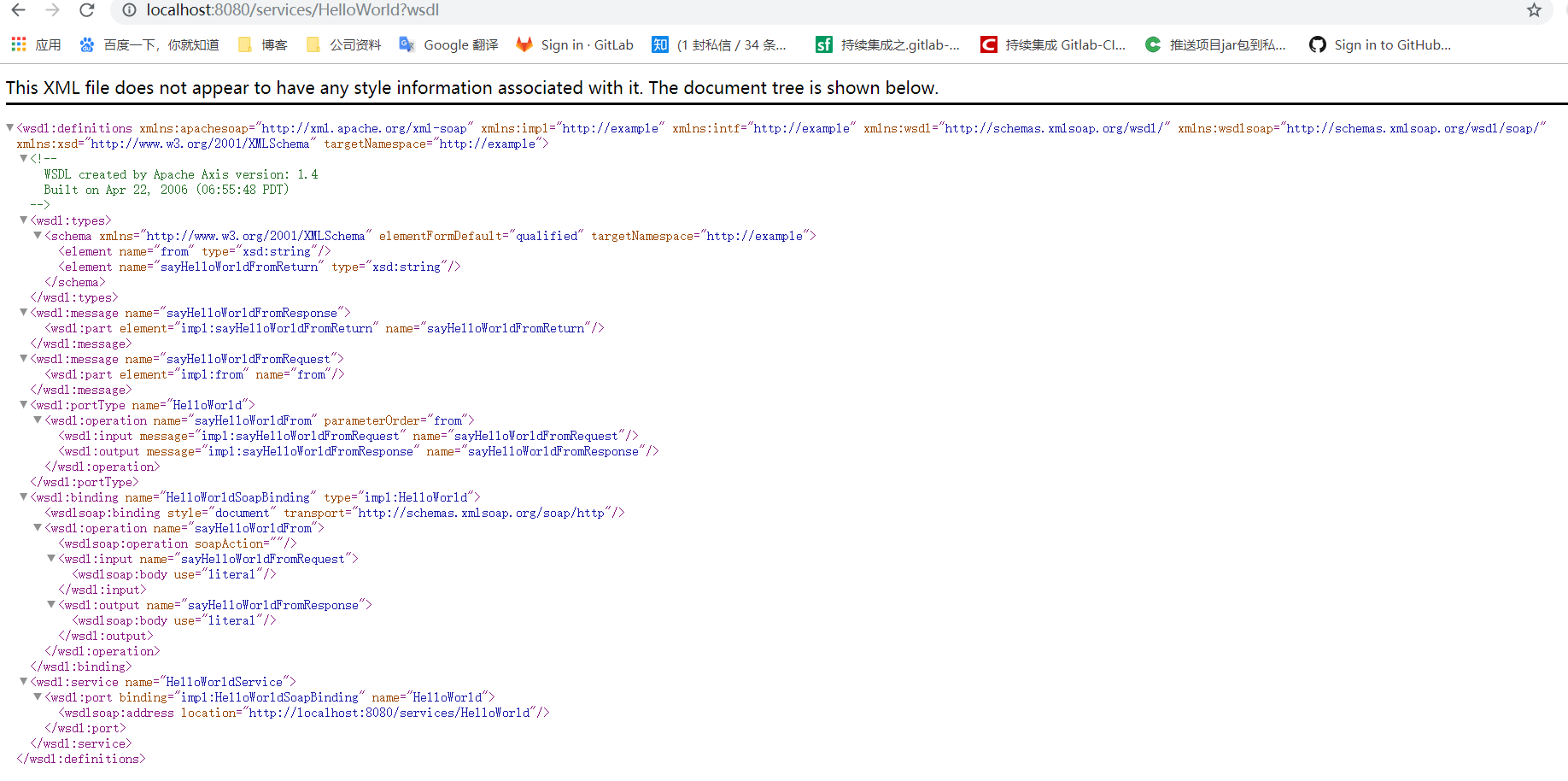This screenshot has width=1568, height=781.
Task: Open the 持续集成之.gitlab bookmark
Action: click(888, 44)
